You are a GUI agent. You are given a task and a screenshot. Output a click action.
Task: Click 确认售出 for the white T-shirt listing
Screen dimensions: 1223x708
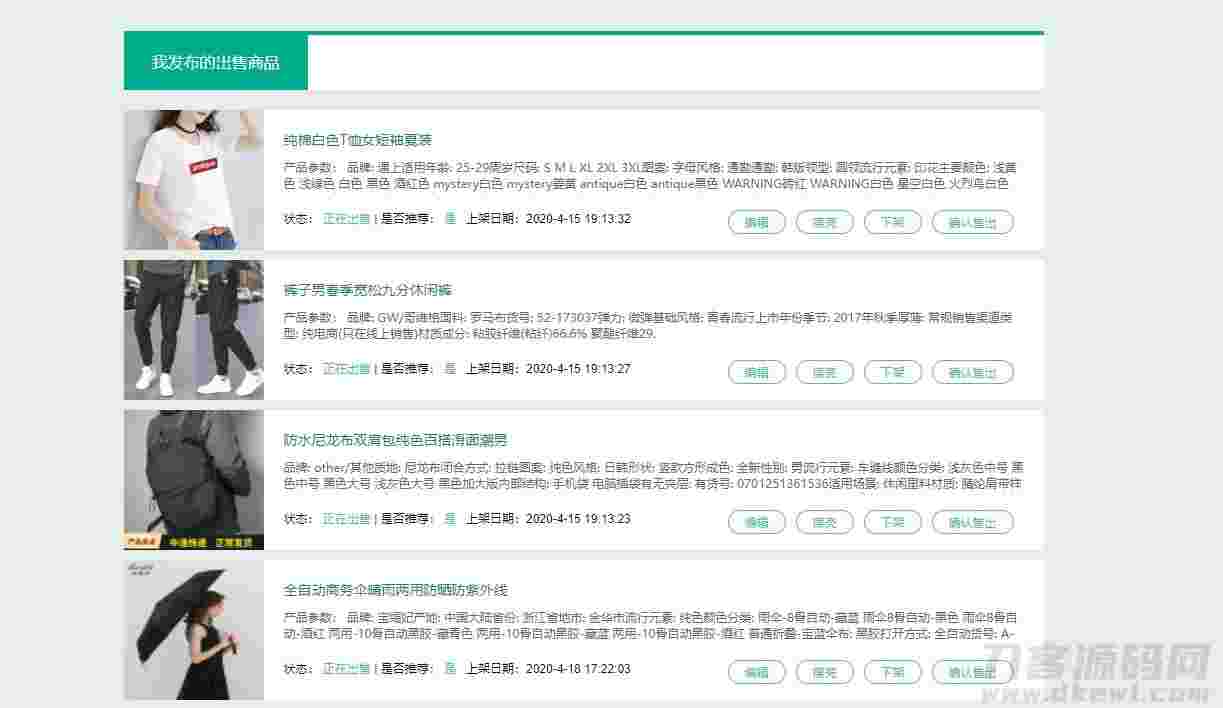pyautogui.click(x=973, y=222)
